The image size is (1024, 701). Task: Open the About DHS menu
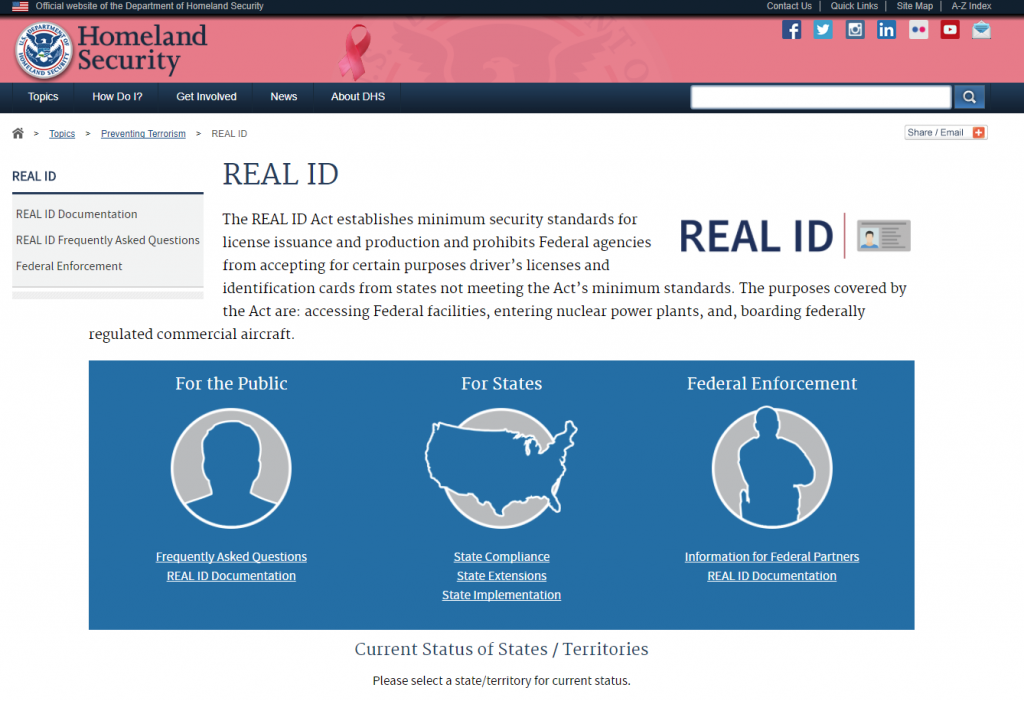[358, 97]
